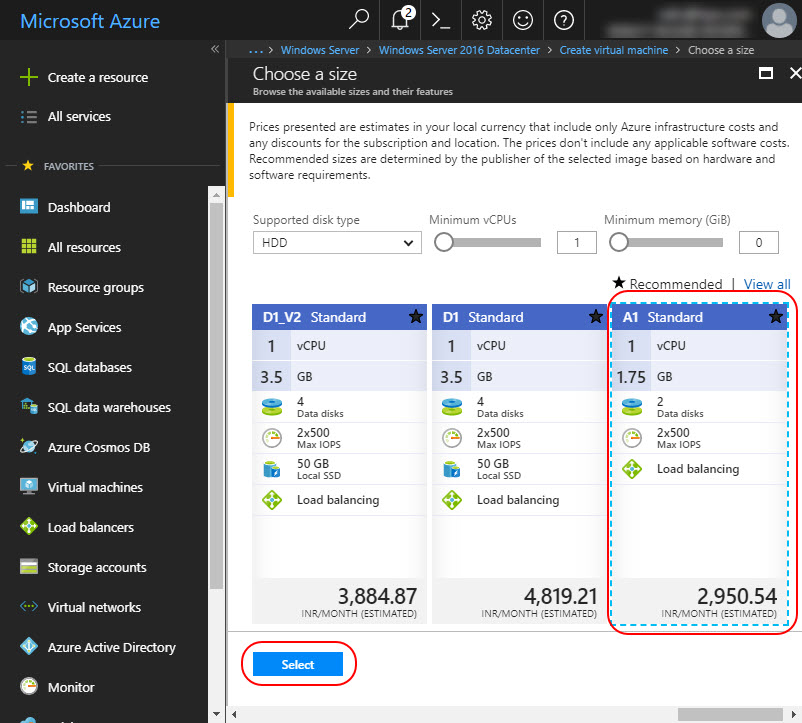
Task: Select the D1_V2 Standard size card header
Action: pos(339,317)
